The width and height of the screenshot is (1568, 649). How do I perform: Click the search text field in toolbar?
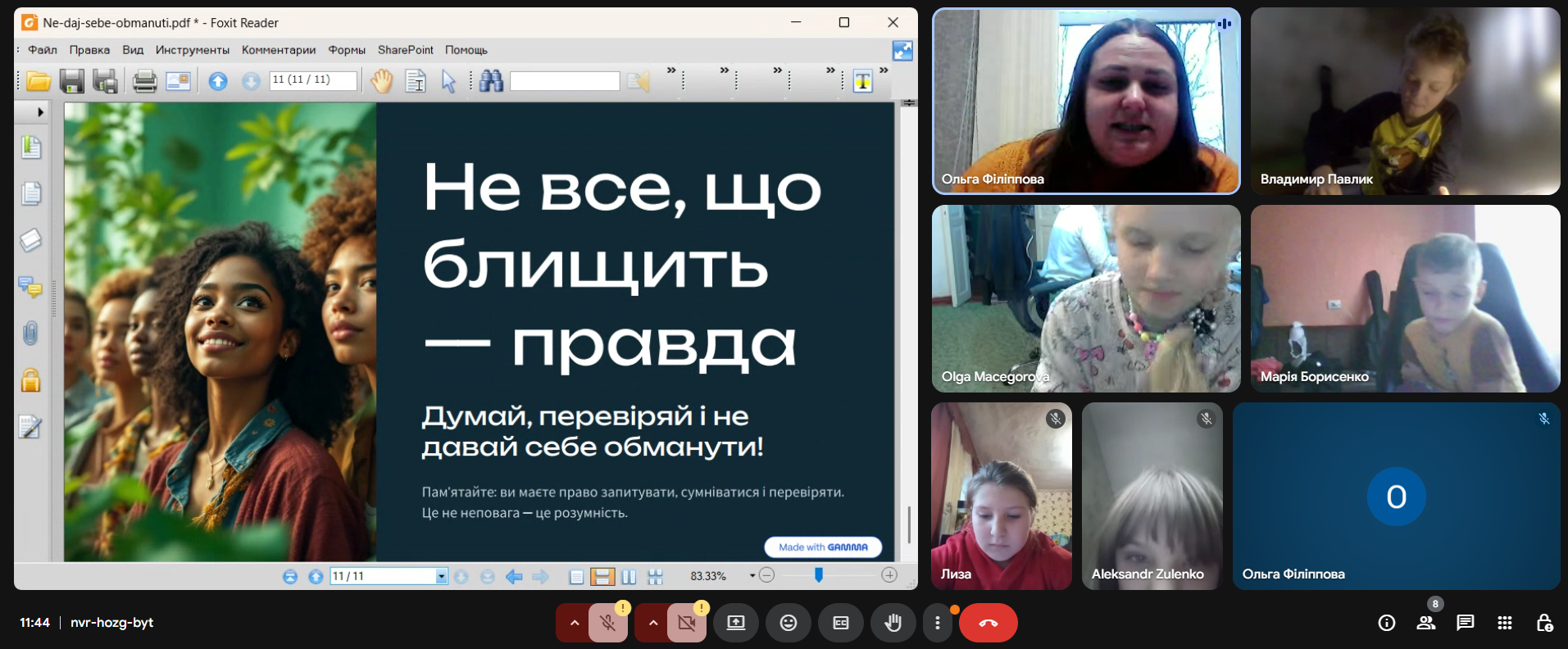pyautogui.click(x=565, y=81)
